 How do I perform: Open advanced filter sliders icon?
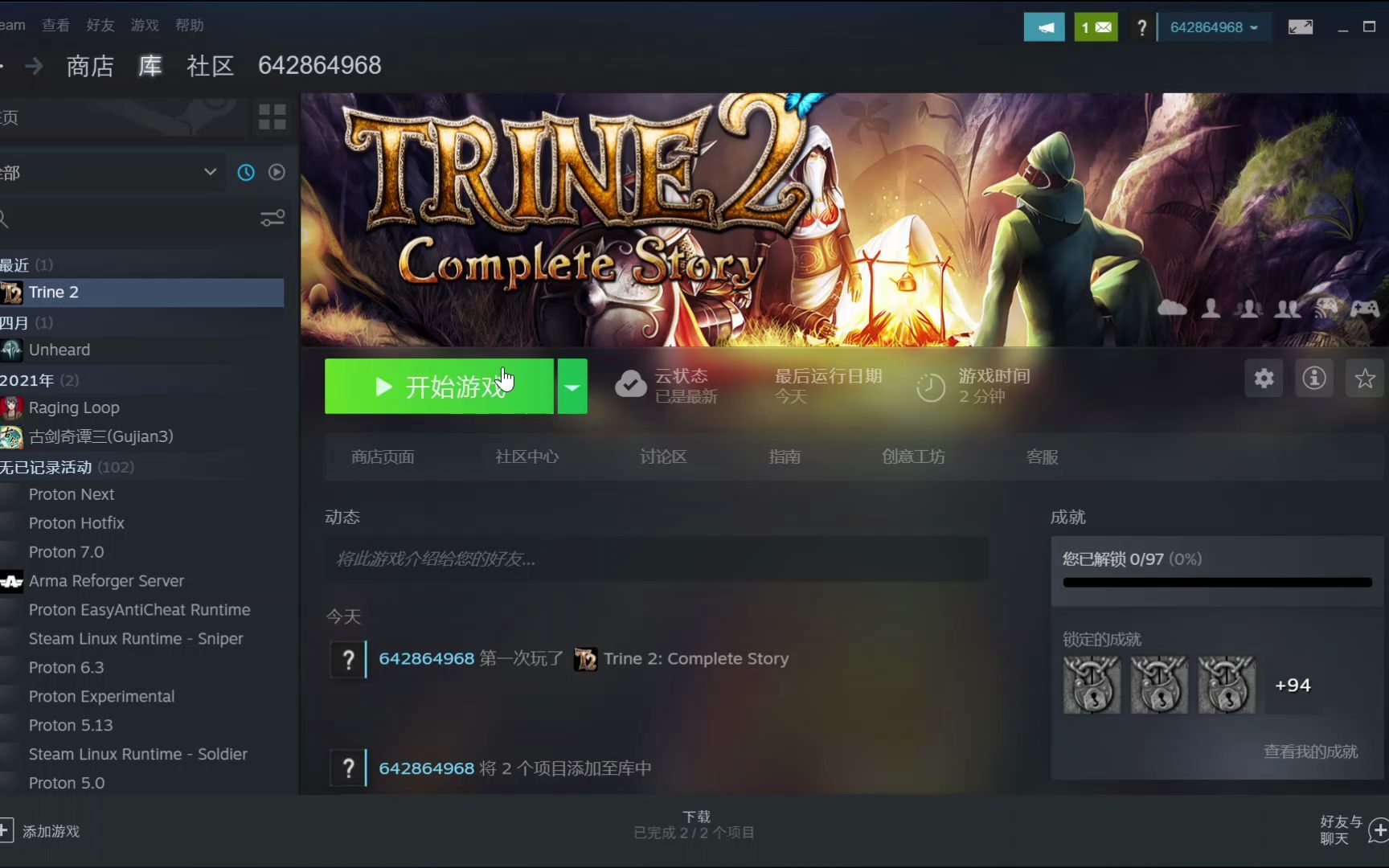[x=272, y=218]
